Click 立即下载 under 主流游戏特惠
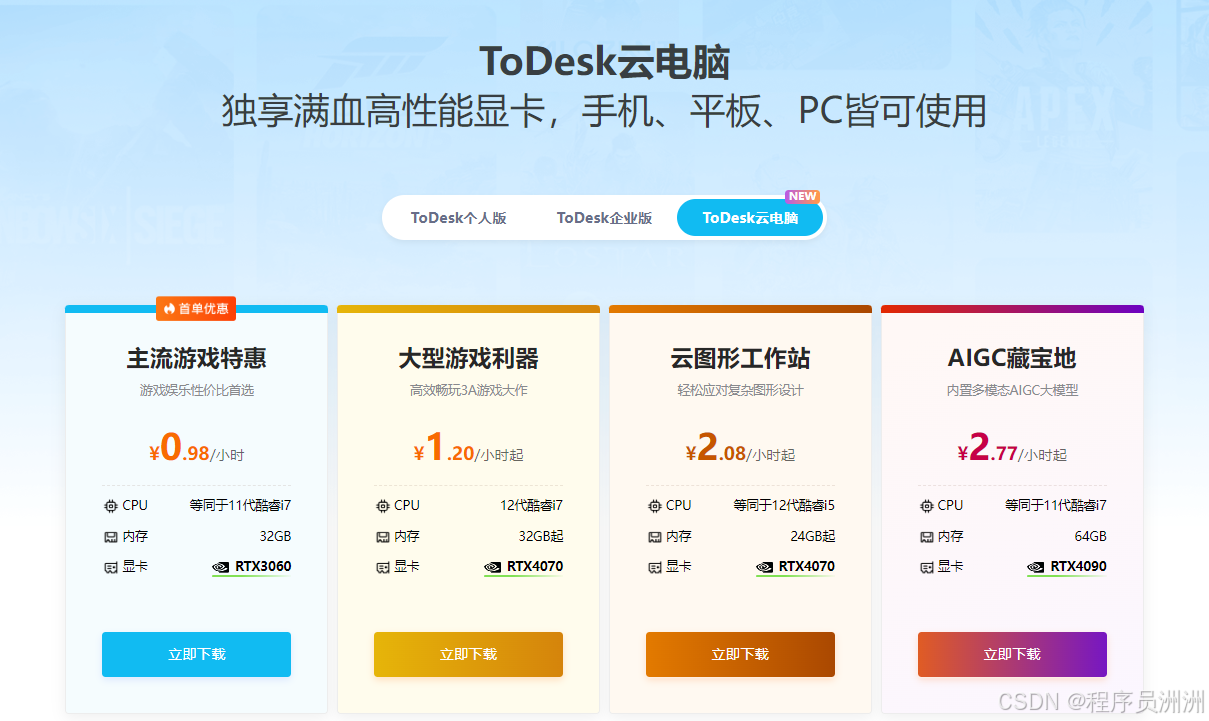Image resolution: width=1209 pixels, height=721 pixels. coord(196,654)
